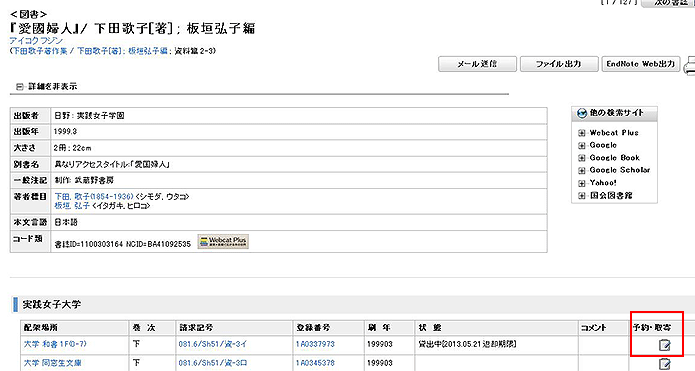Click the publication year value 1999.3
This screenshot has width=695, height=371.
pos(65,132)
